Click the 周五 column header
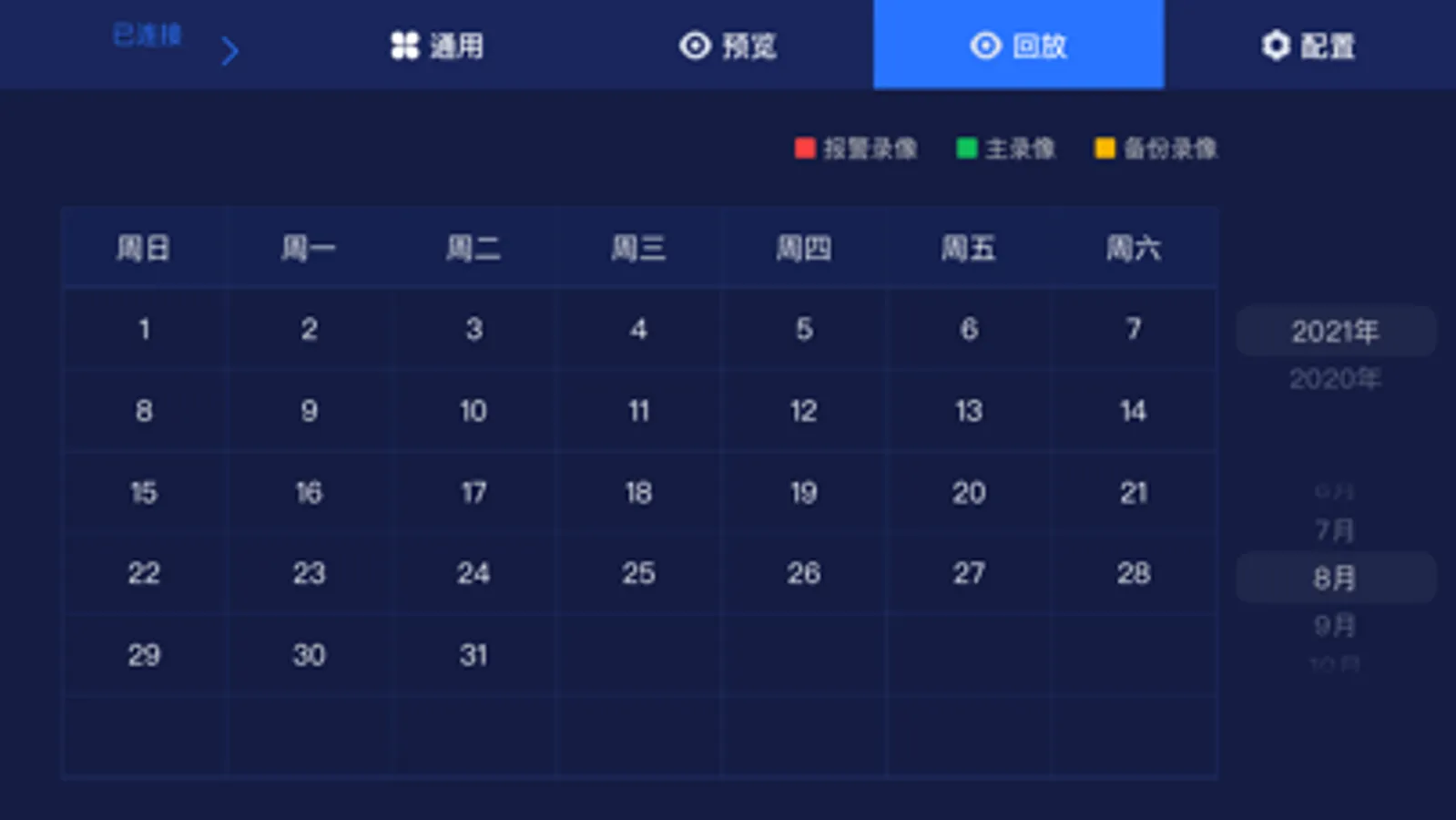The width and height of the screenshot is (1456, 820). (x=969, y=248)
